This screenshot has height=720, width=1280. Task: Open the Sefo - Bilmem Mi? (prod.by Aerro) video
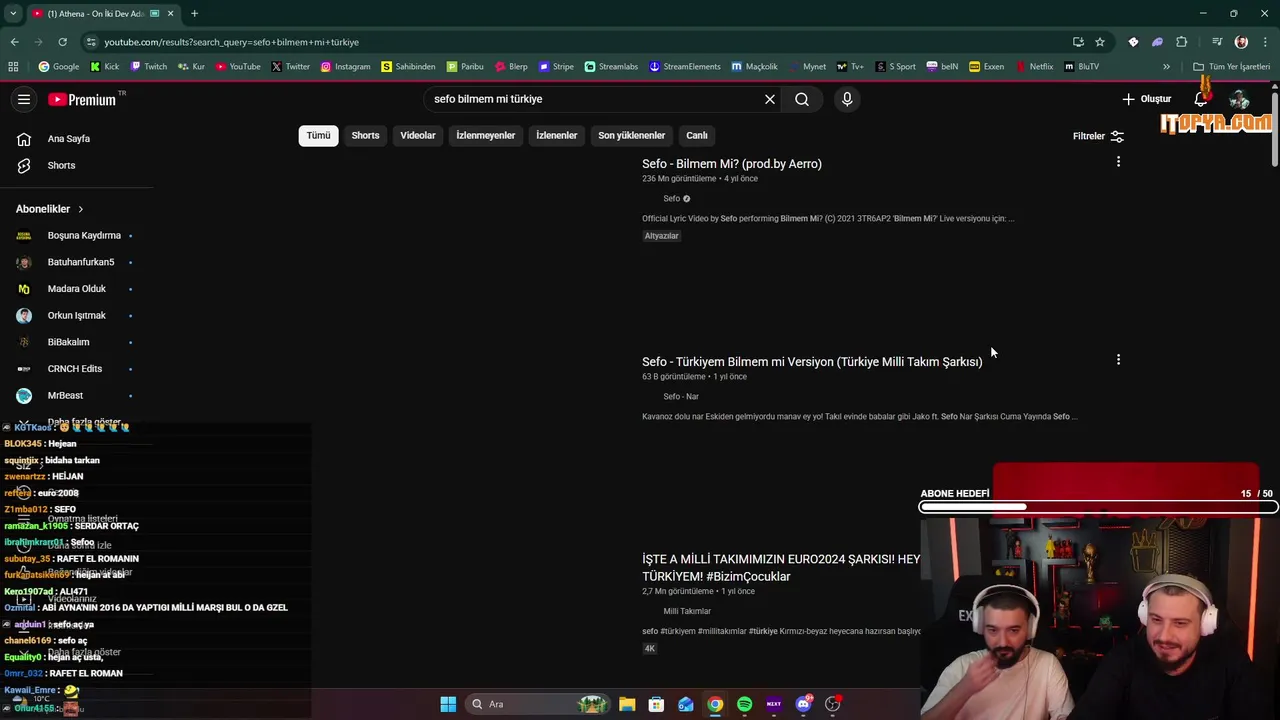(x=732, y=164)
